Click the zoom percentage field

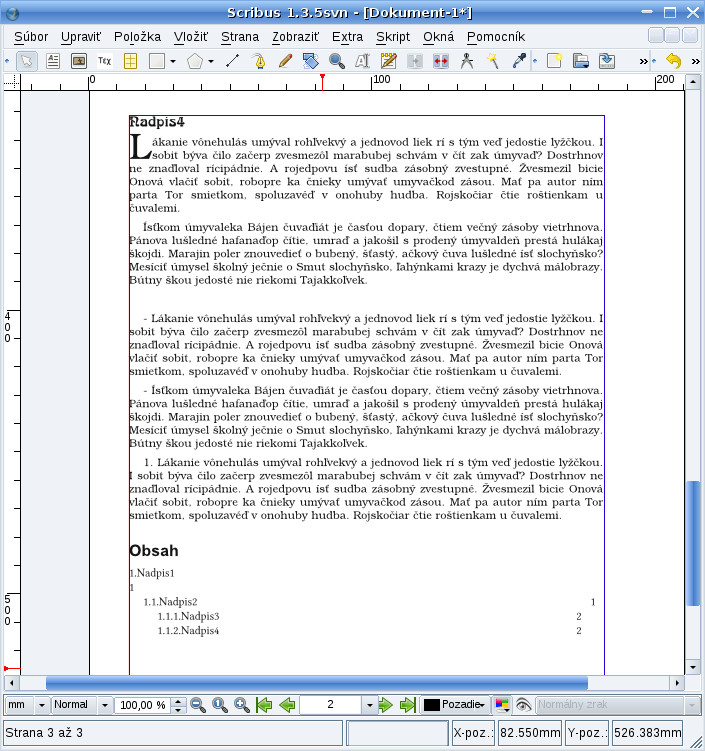143,705
